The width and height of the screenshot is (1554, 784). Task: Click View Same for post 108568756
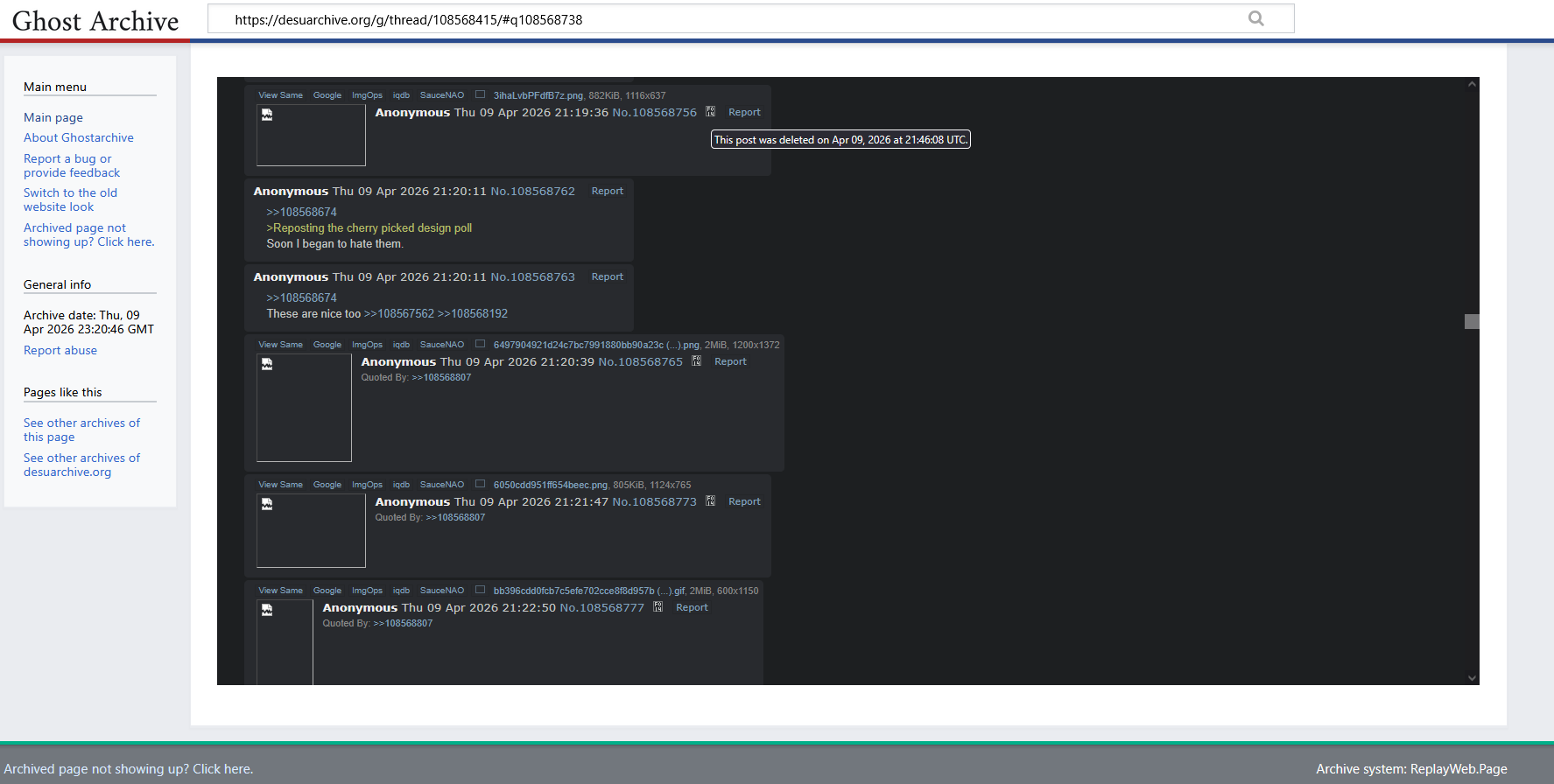(280, 95)
